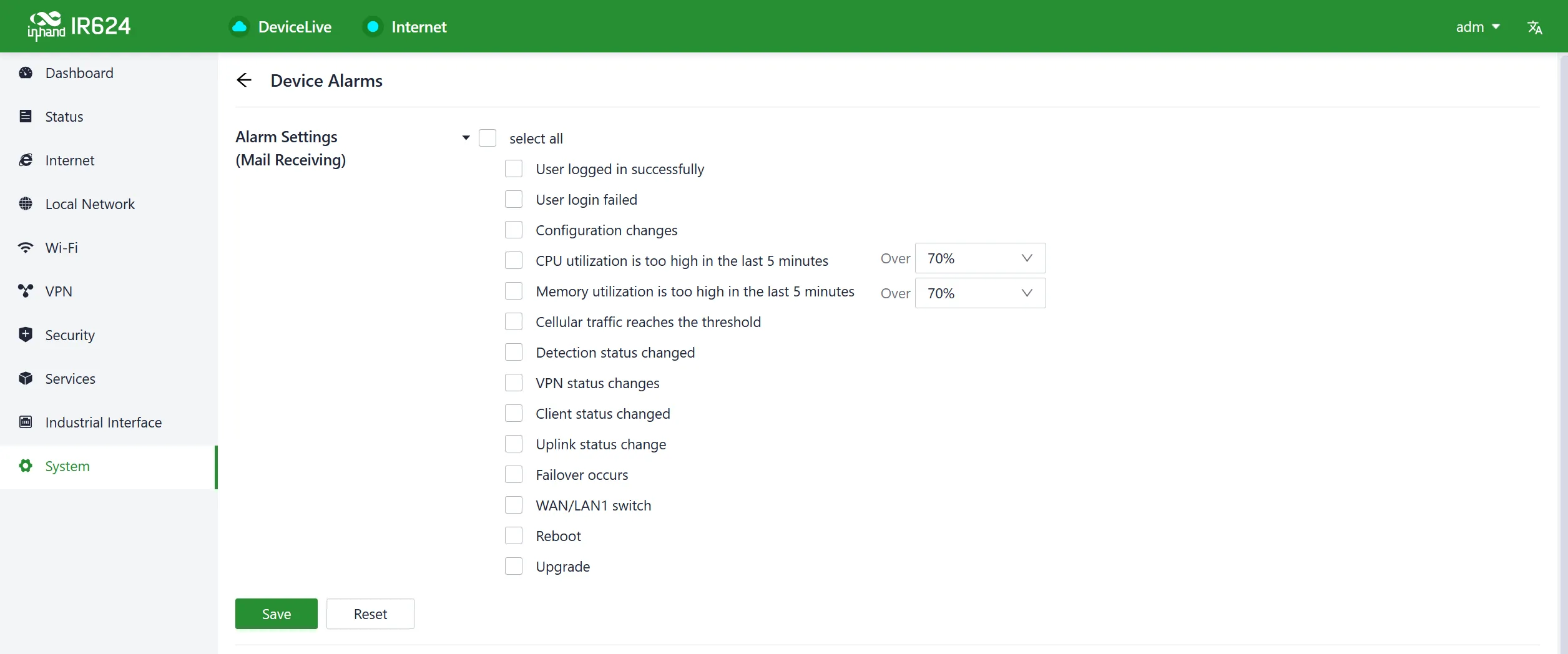
Task: Check the Reboot alarm checkbox
Action: (x=514, y=535)
